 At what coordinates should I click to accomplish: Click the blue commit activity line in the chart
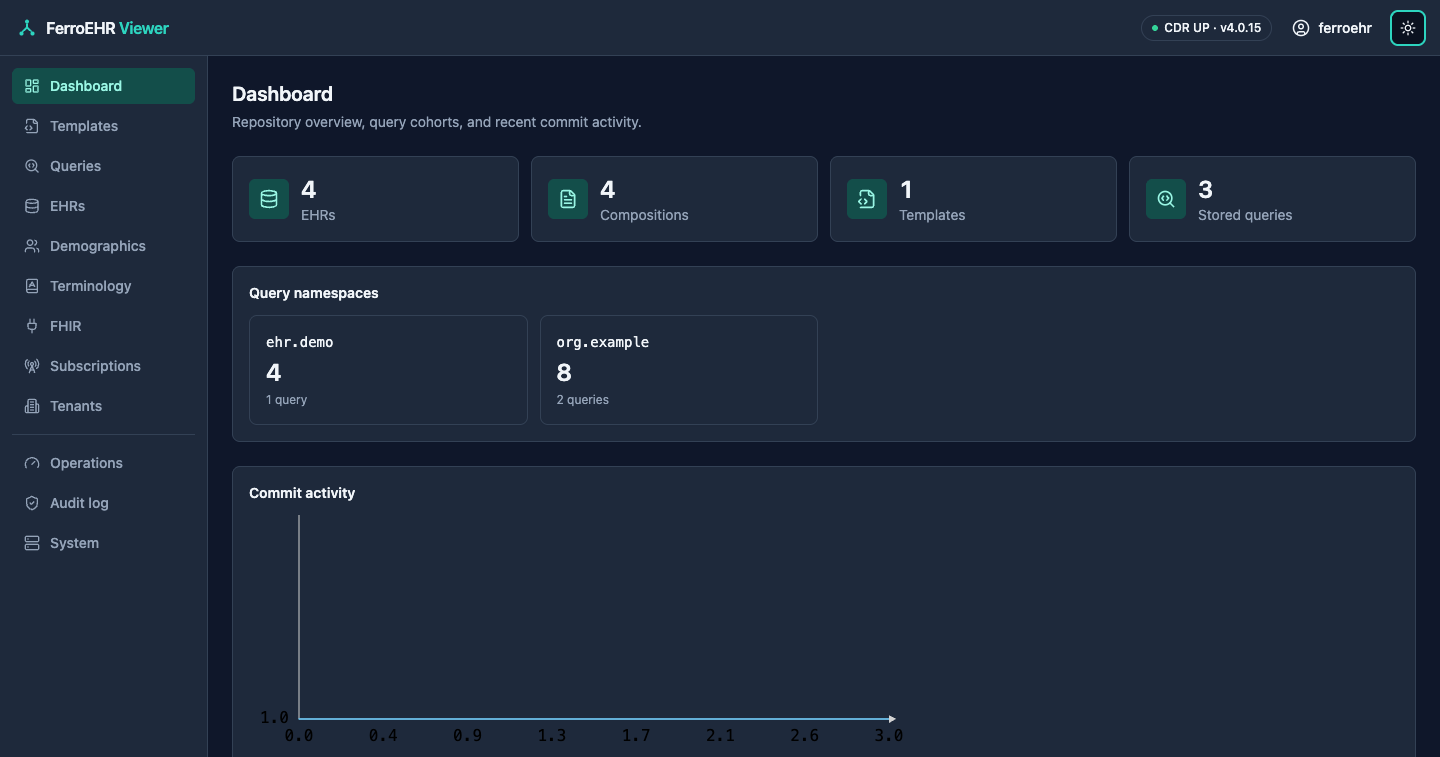[596, 718]
